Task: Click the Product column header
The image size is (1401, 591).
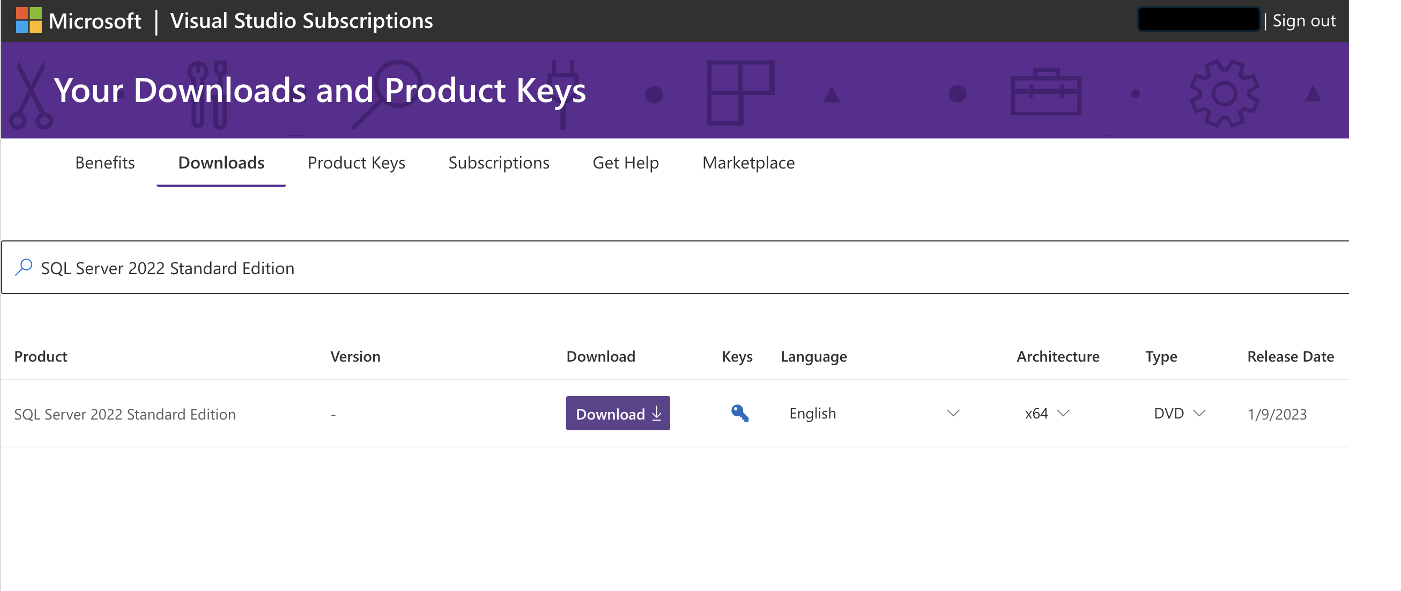Action: pos(41,356)
